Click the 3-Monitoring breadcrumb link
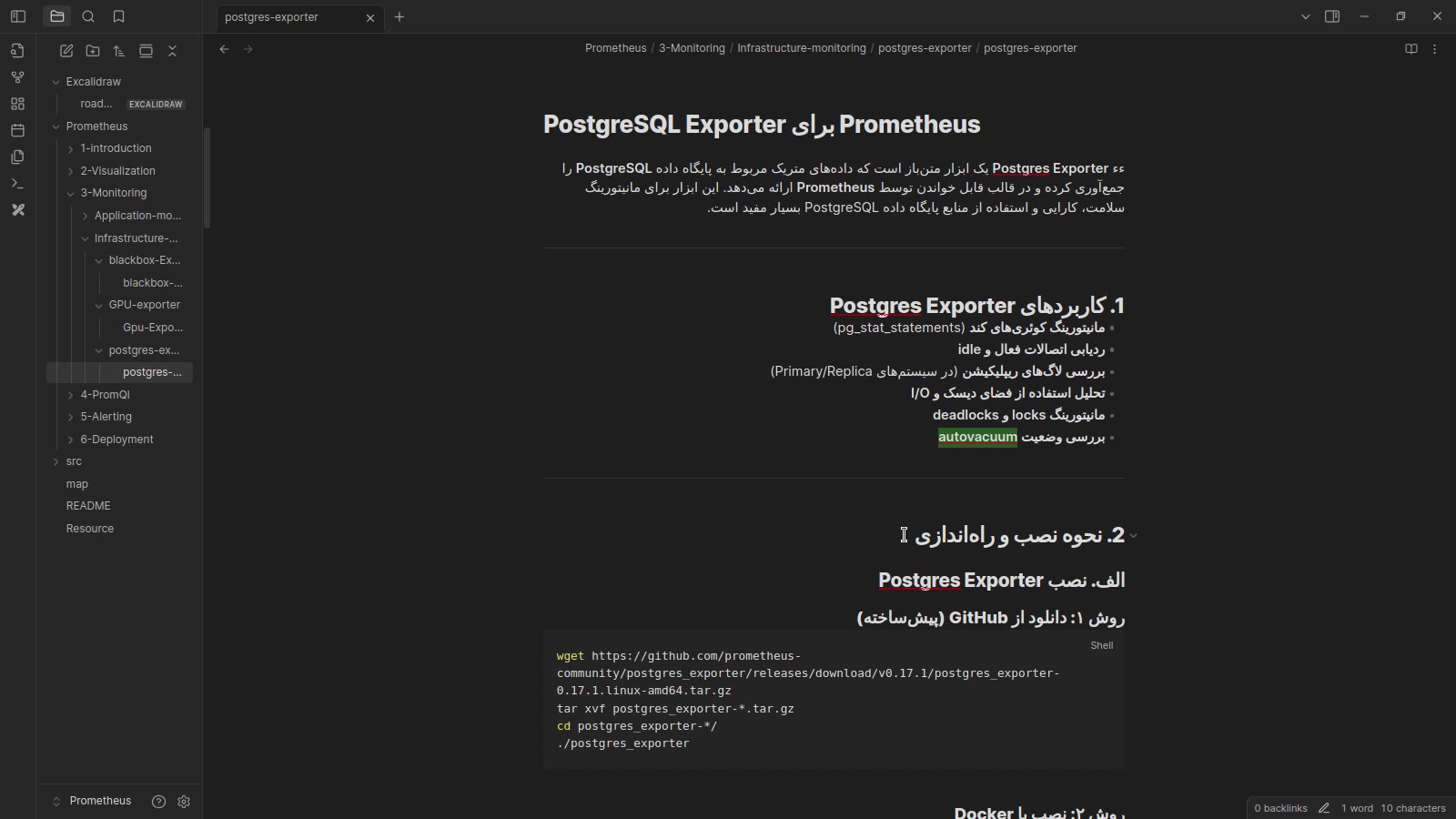1456x819 pixels. (x=692, y=48)
